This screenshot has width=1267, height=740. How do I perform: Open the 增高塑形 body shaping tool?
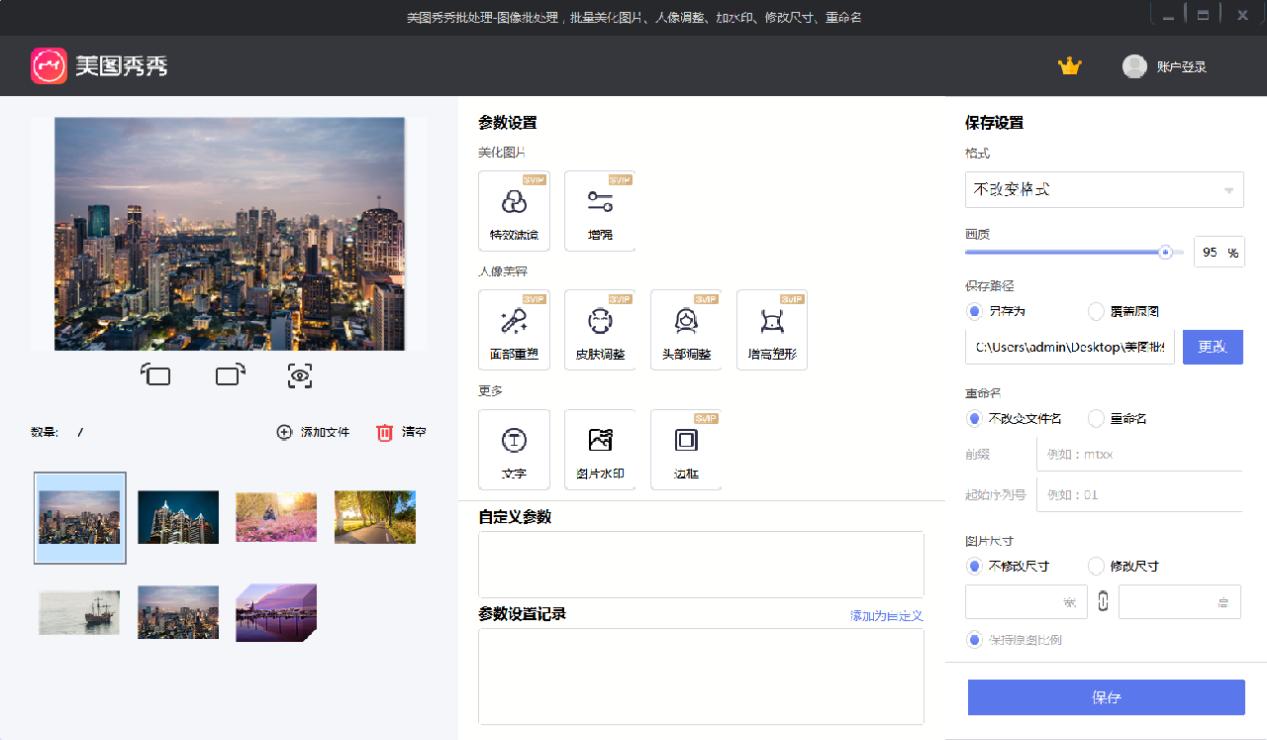(770, 329)
